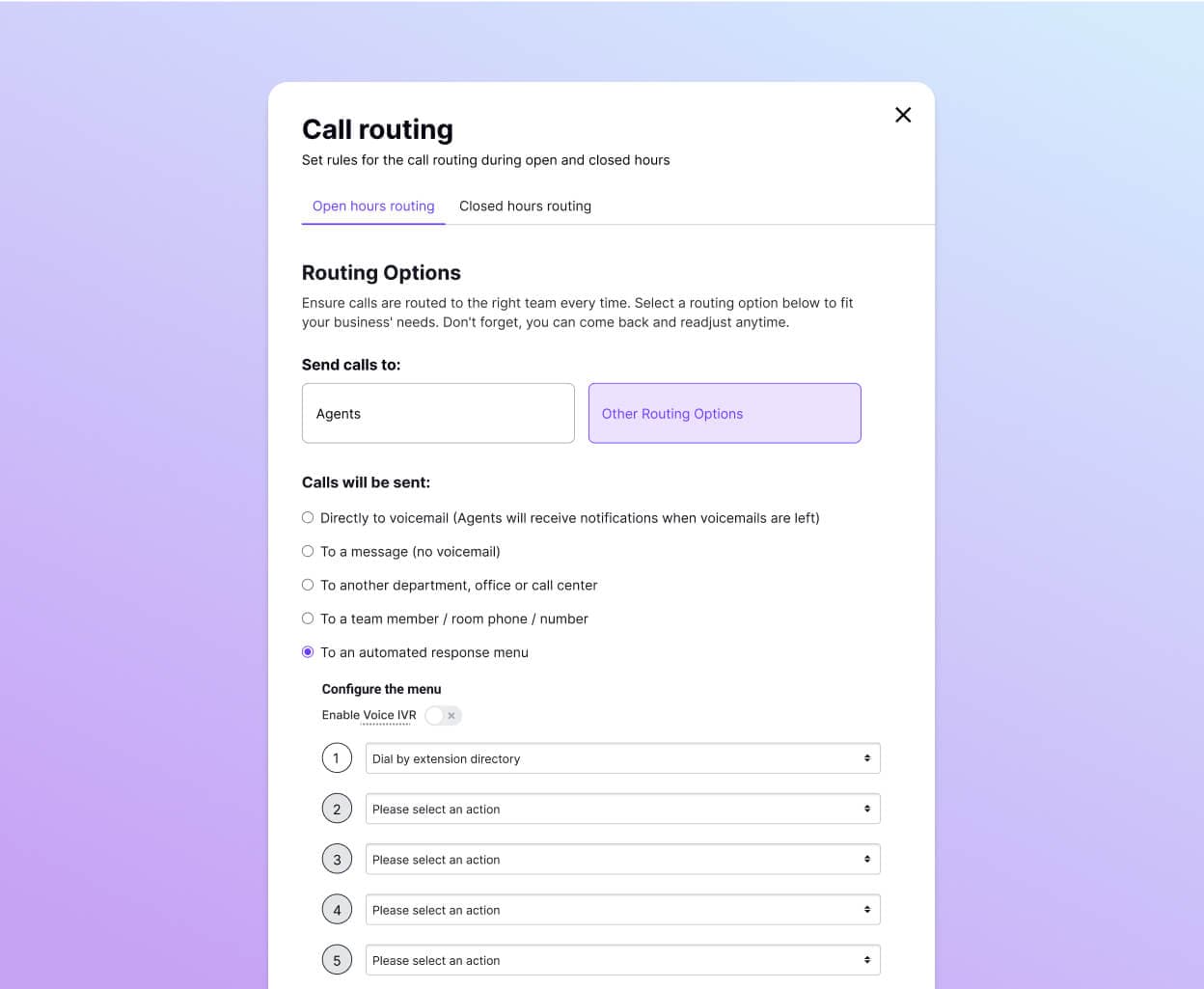This screenshot has width=1204, height=989.
Task: Select "To a message (no voicemail)" option
Action: (x=307, y=551)
